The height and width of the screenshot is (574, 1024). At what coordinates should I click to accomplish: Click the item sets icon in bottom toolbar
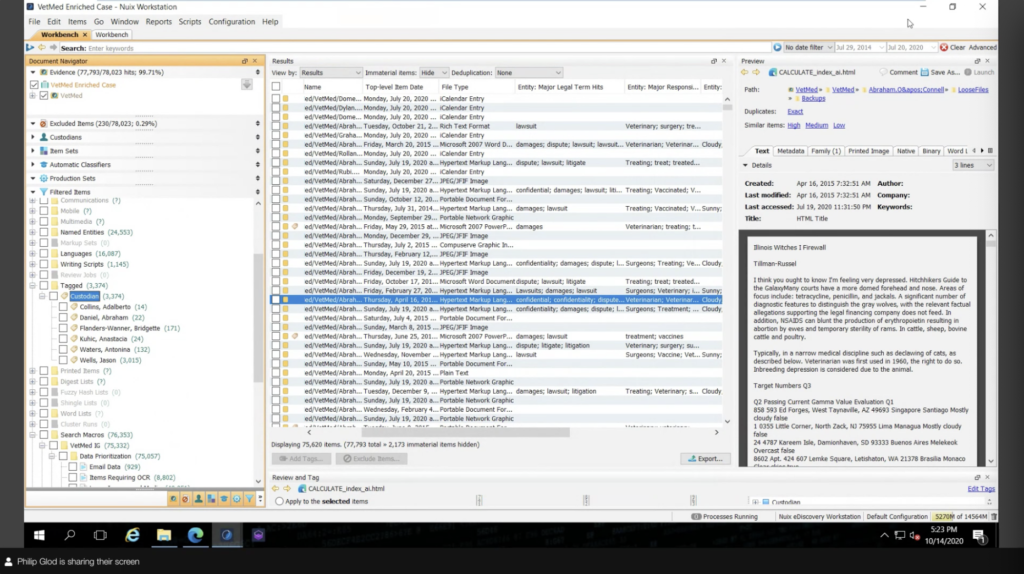tap(211, 499)
